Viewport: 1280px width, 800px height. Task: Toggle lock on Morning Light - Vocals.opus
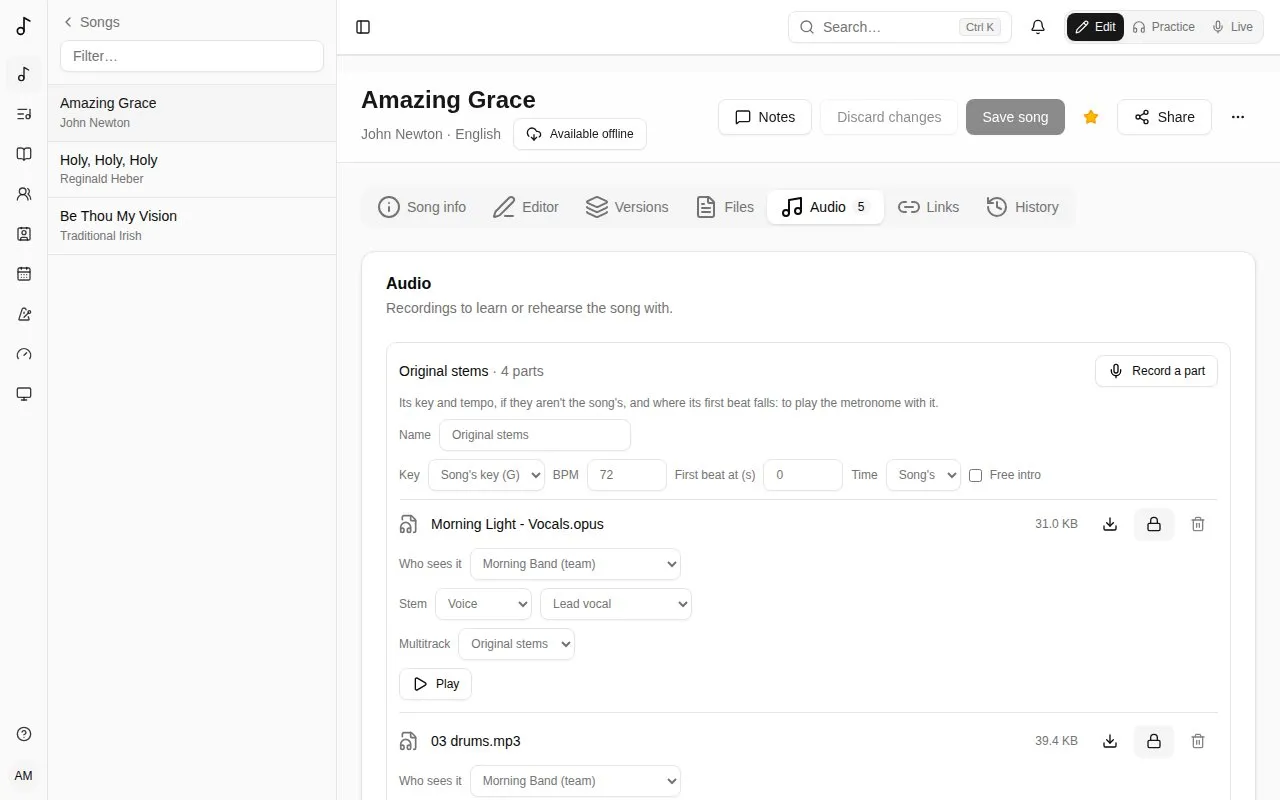(x=1154, y=524)
